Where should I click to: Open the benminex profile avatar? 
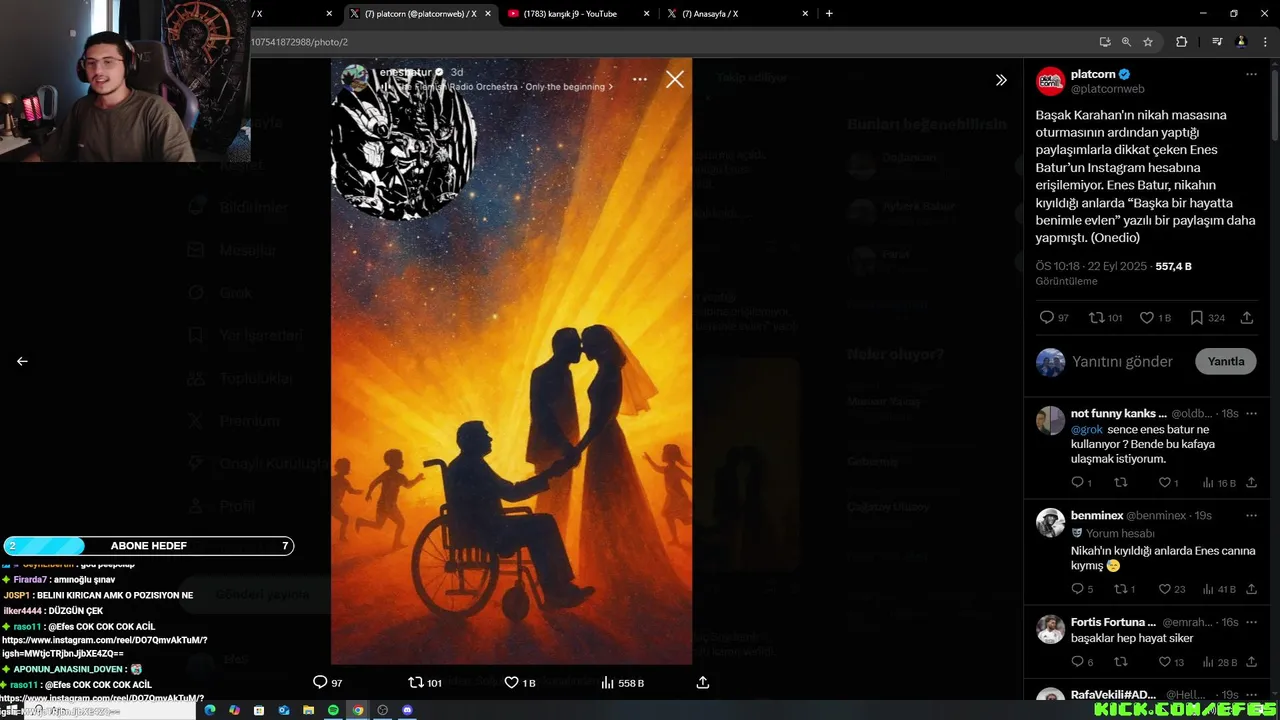1050,523
